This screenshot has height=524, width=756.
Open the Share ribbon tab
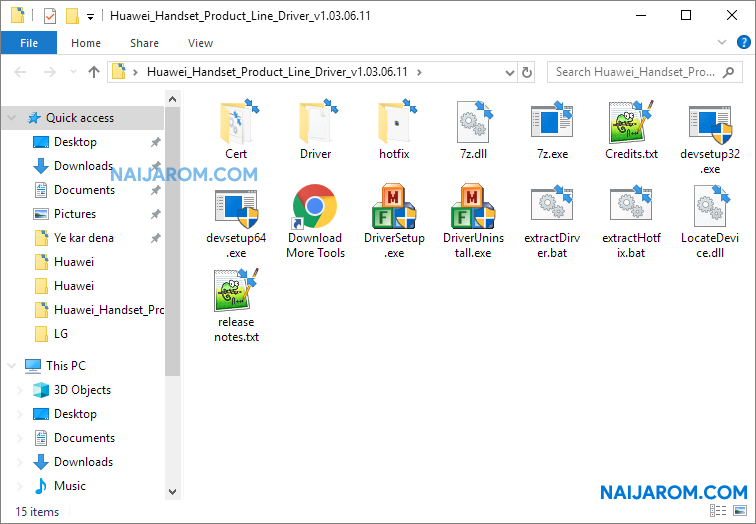pyautogui.click(x=144, y=43)
